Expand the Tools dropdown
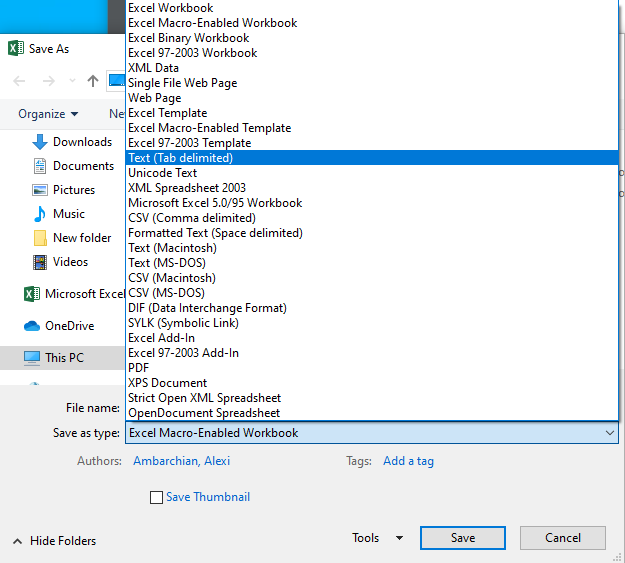625x563 pixels. [377, 538]
